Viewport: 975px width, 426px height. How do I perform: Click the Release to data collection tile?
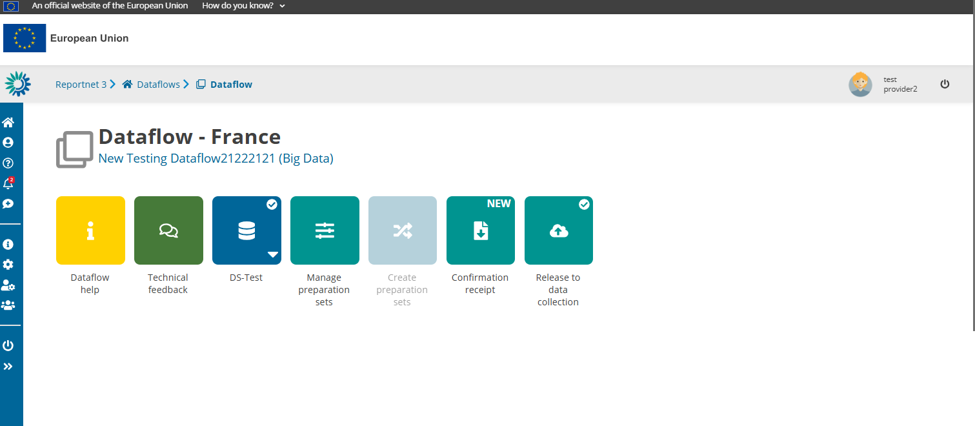point(559,230)
